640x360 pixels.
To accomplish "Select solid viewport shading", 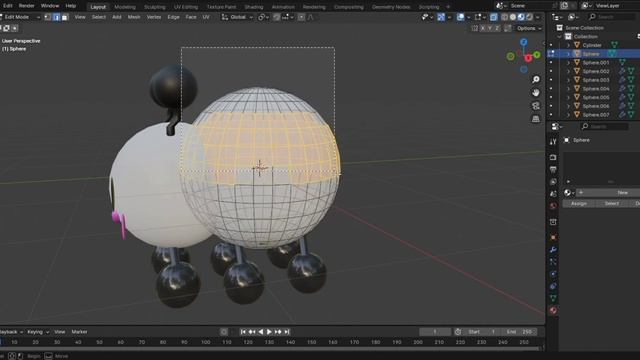I will coord(513,17).
